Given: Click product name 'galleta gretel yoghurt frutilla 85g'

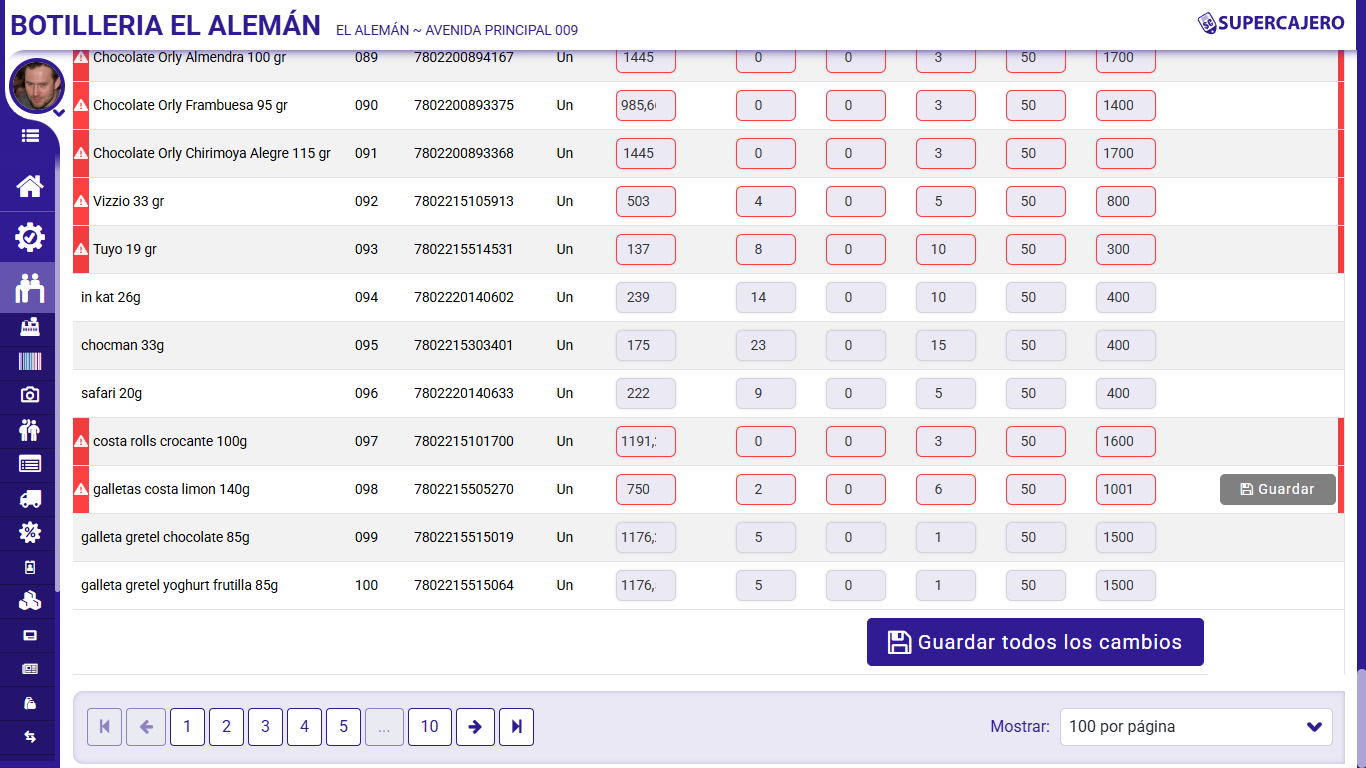Looking at the screenshot, I should [x=179, y=585].
